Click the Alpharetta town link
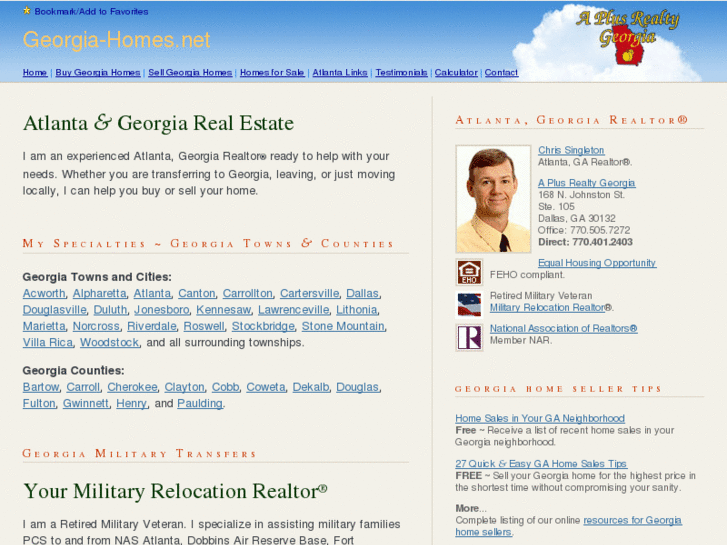 tap(99, 294)
